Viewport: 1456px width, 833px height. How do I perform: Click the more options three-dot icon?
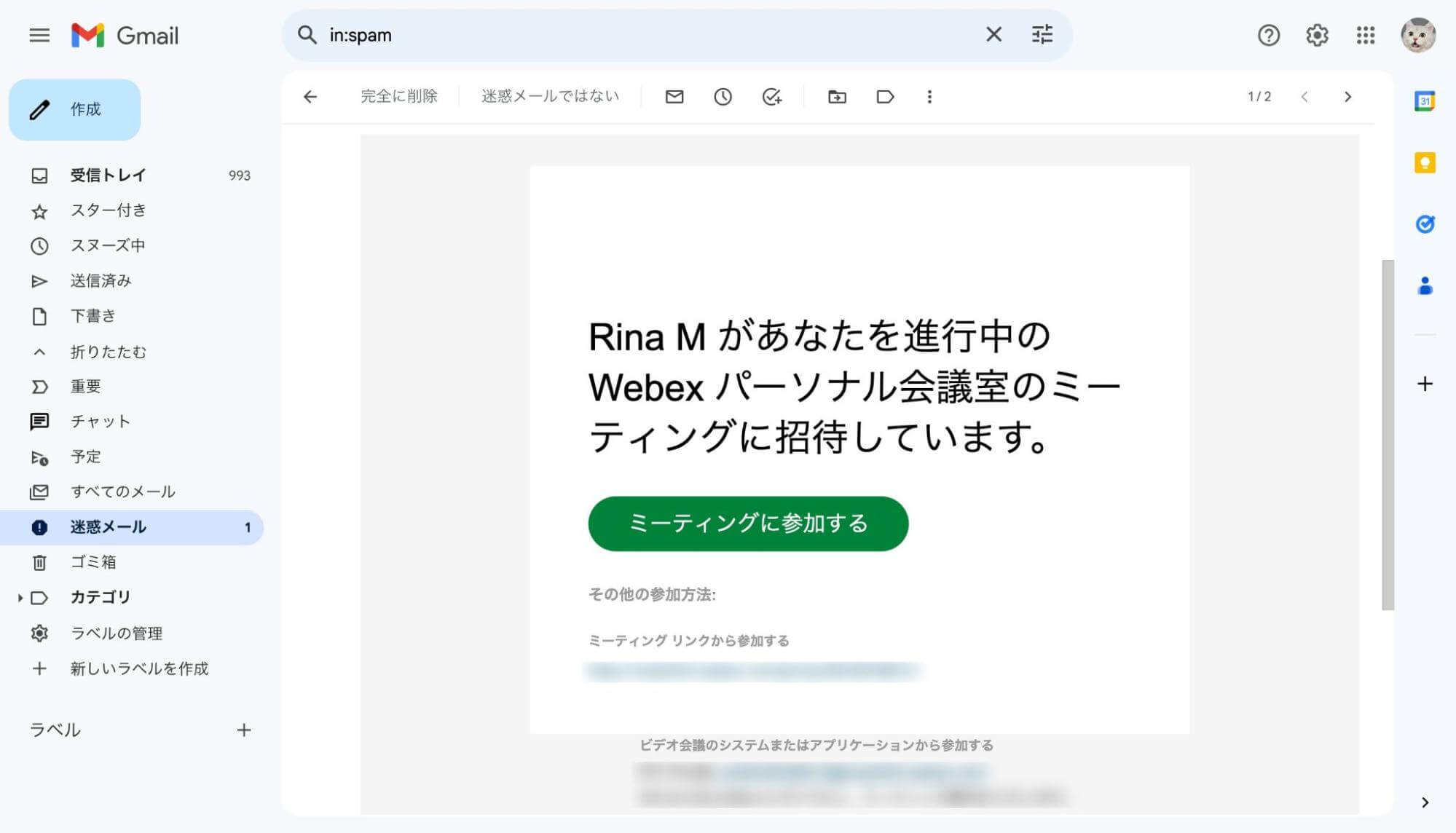[x=928, y=96]
